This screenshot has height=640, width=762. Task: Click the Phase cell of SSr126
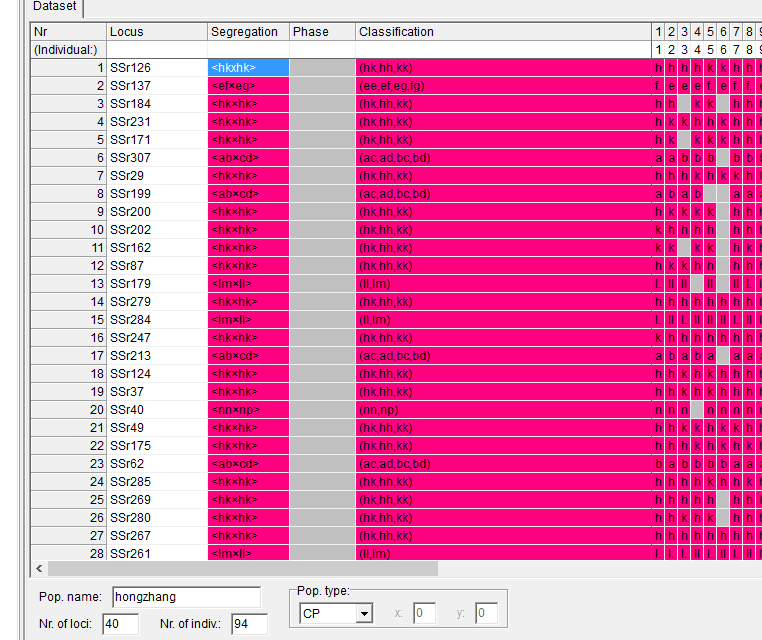tap(322, 68)
